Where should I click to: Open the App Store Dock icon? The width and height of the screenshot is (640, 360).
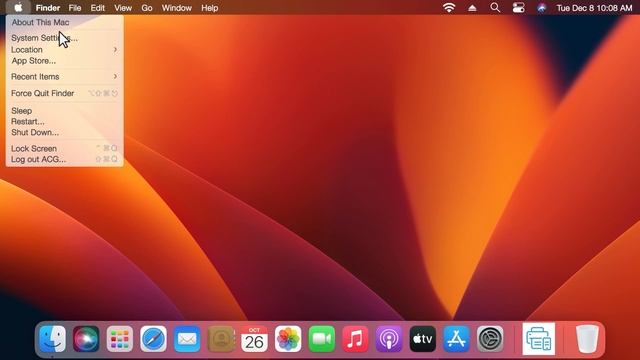(x=456, y=339)
